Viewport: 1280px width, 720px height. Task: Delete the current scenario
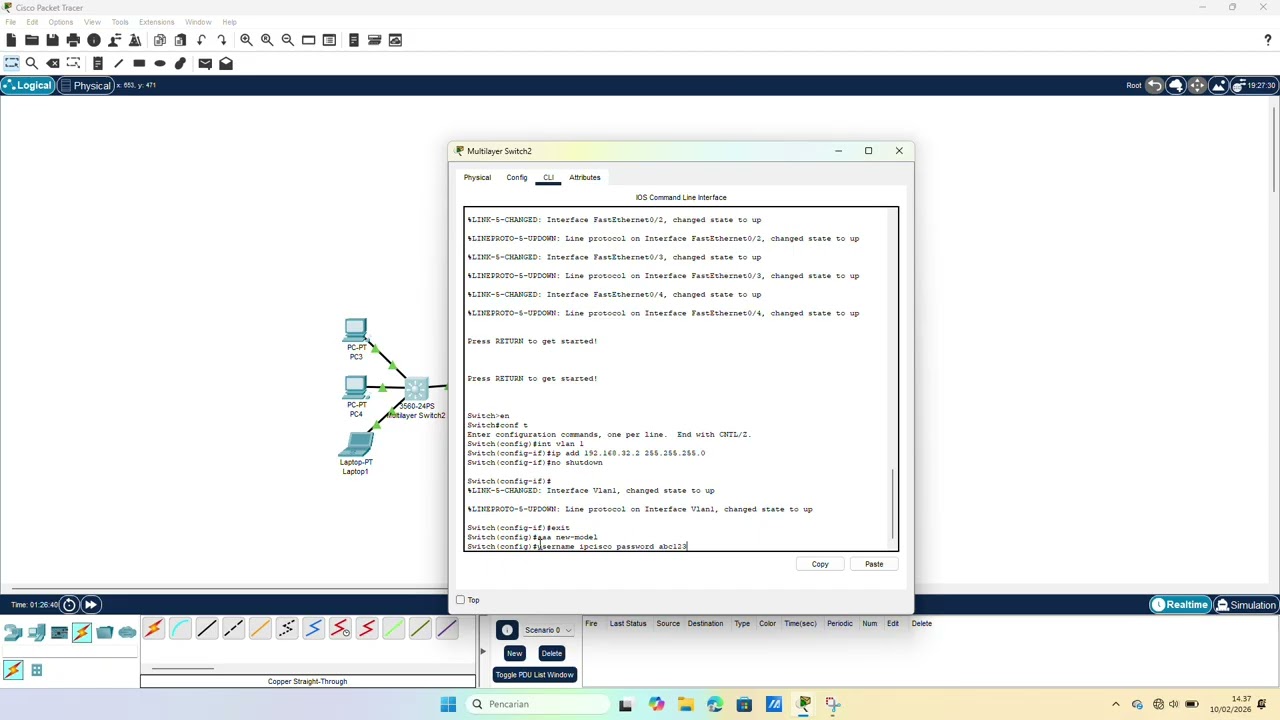click(x=551, y=653)
